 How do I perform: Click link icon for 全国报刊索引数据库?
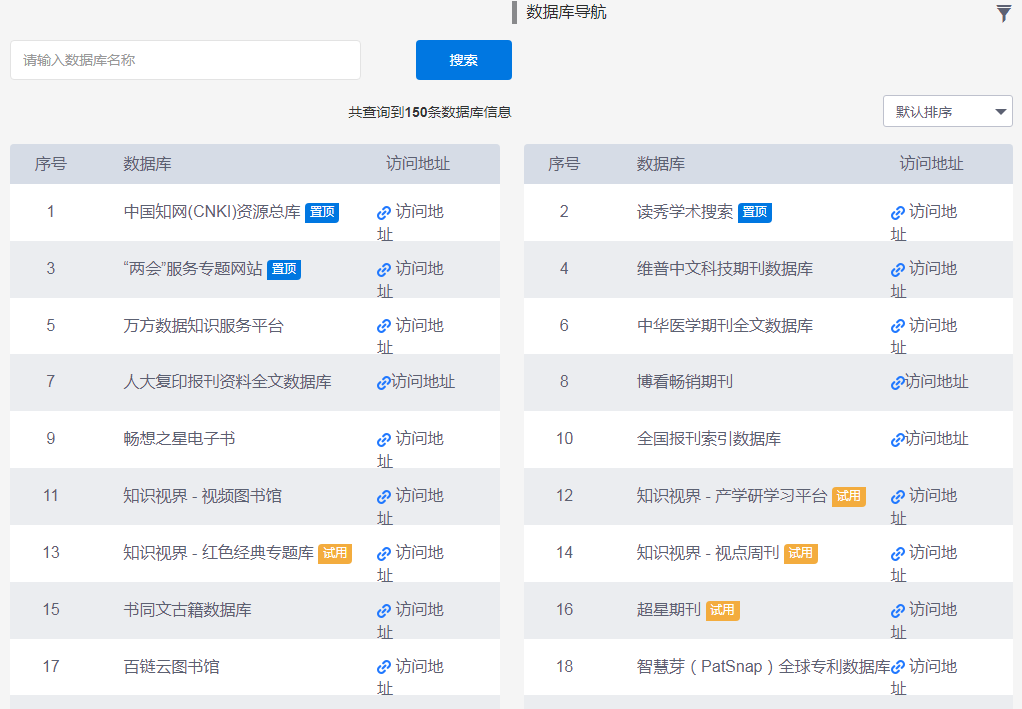pyautogui.click(x=898, y=440)
